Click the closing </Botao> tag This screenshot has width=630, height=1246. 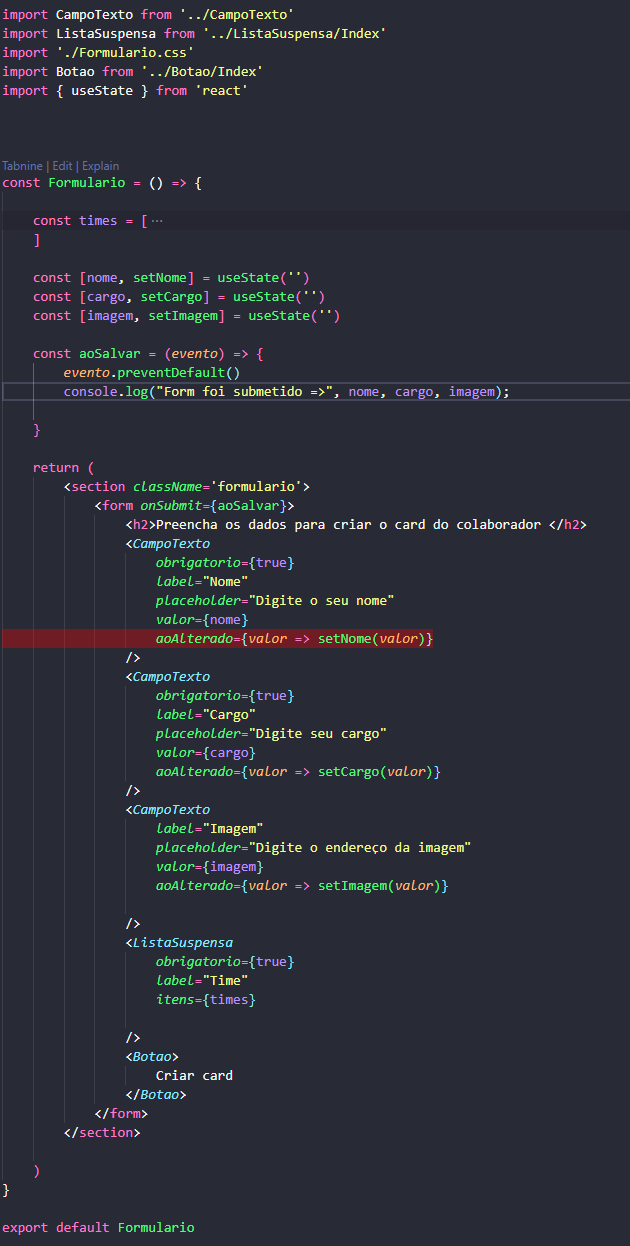(x=156, y=1095)
